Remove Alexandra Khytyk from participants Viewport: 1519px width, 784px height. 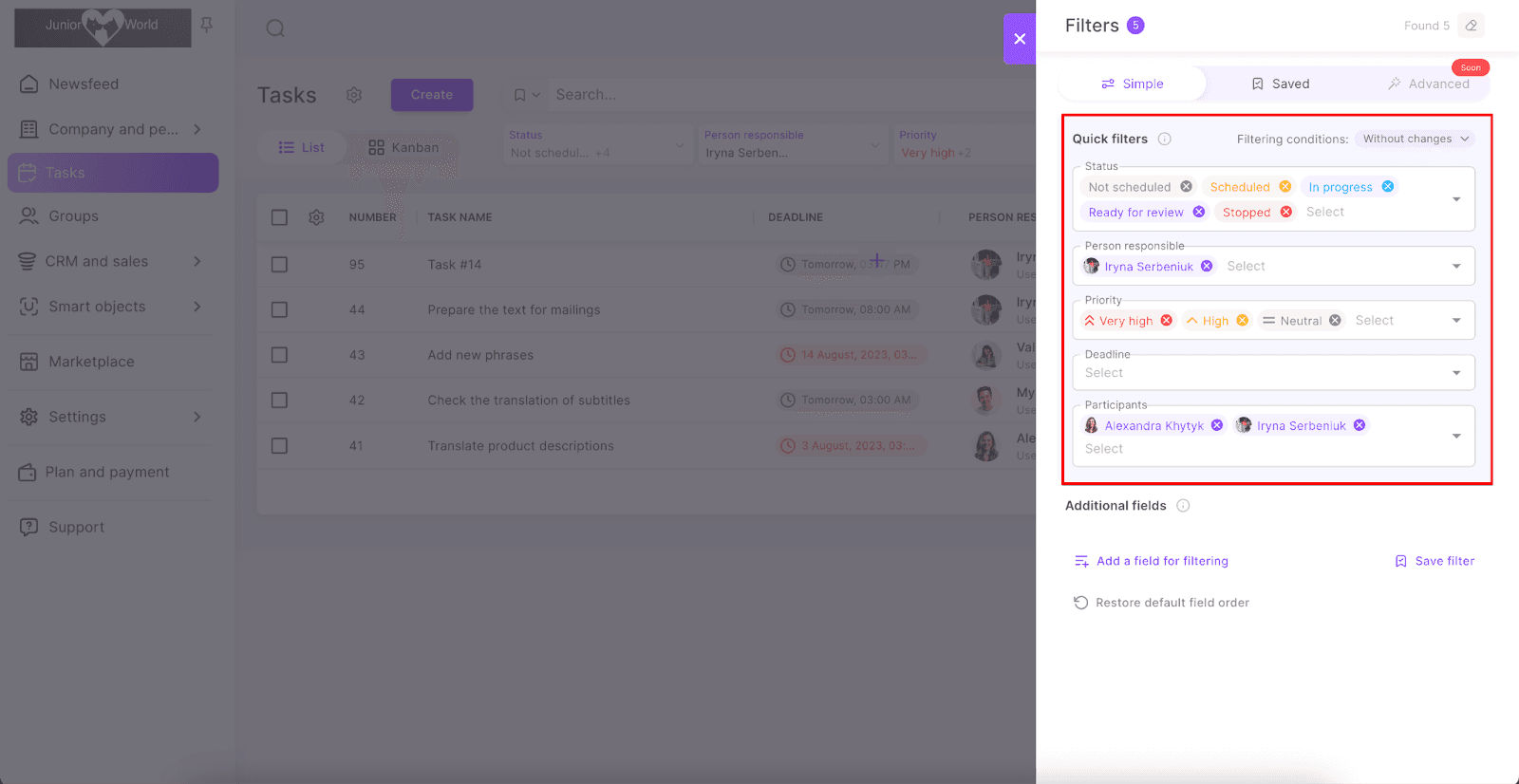(1217, 425)
